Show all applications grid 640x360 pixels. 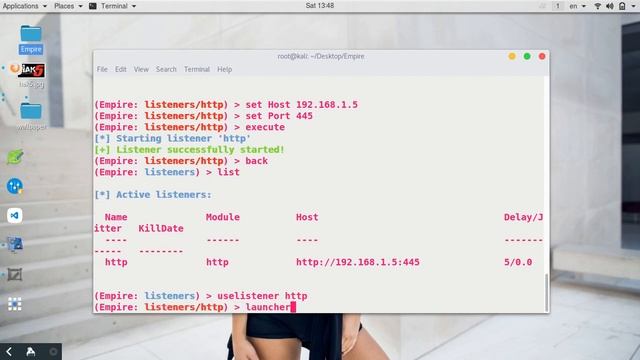tap(15, 304)
